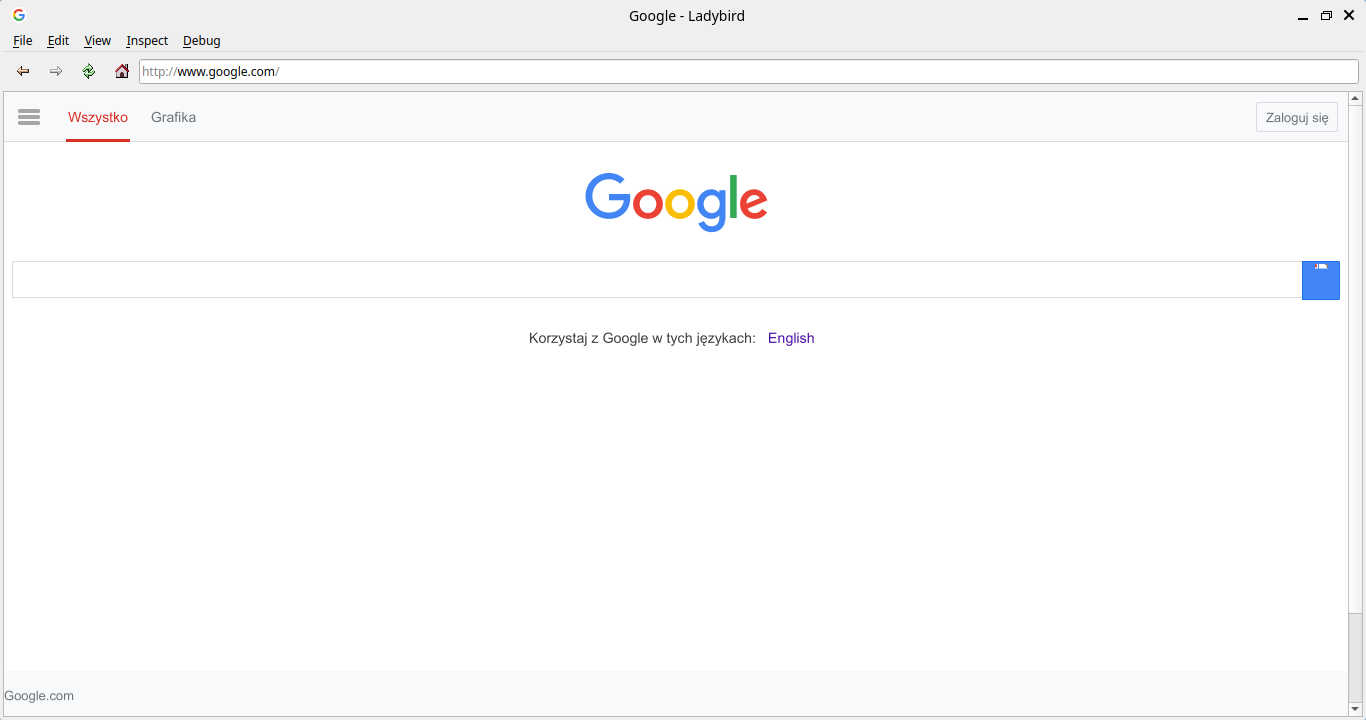Go forward with the forward arrow
The height and width of the screenshot is (720, 1366).
coord(56,71)
